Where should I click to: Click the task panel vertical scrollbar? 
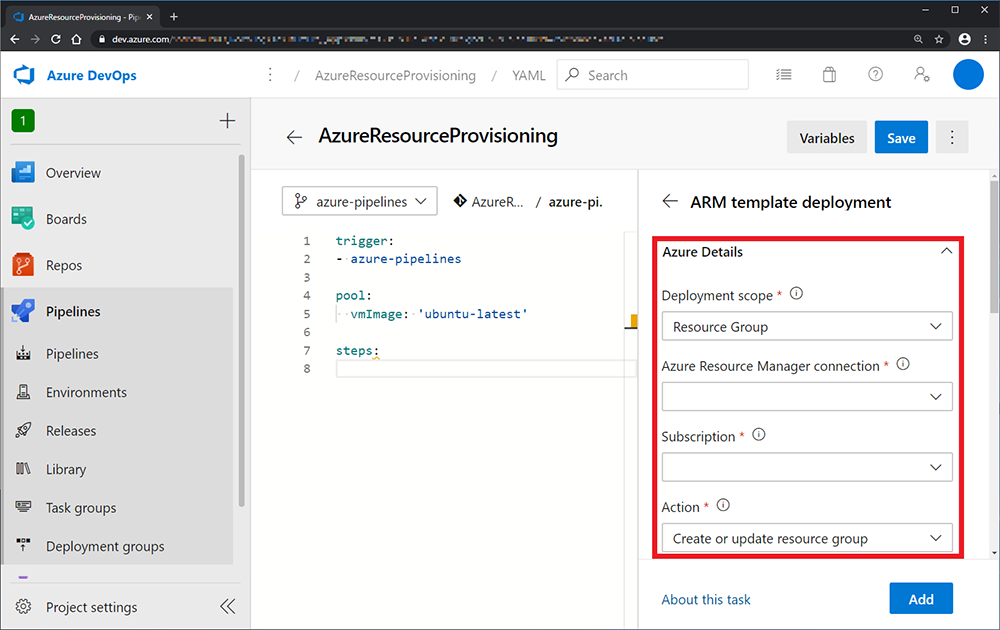tap(994, 249)
